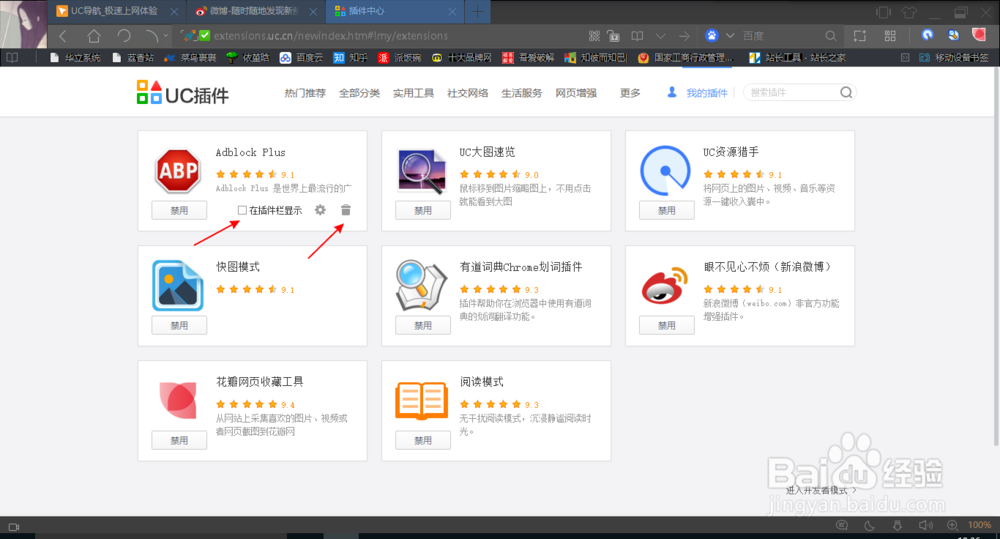Expand the search engine dropdown arrow
Screen dimensions: 1000x539
coord(730,36)
